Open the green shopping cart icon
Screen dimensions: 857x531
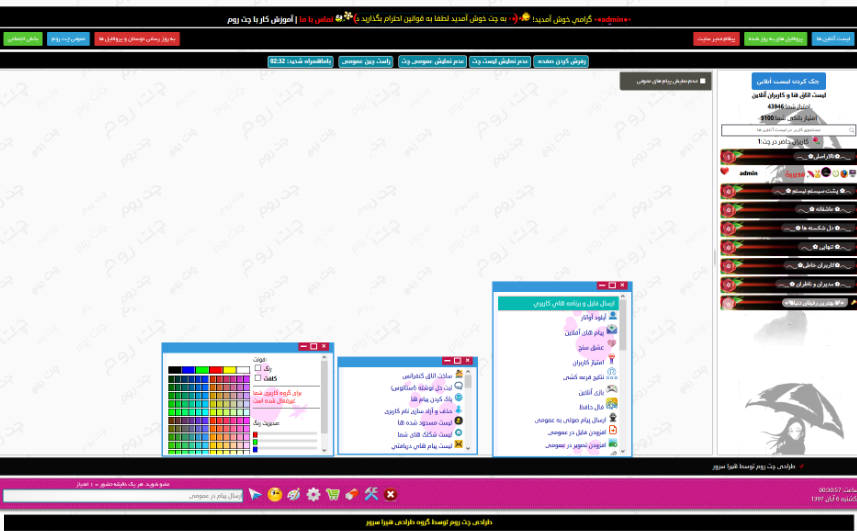tap(332, 494)
